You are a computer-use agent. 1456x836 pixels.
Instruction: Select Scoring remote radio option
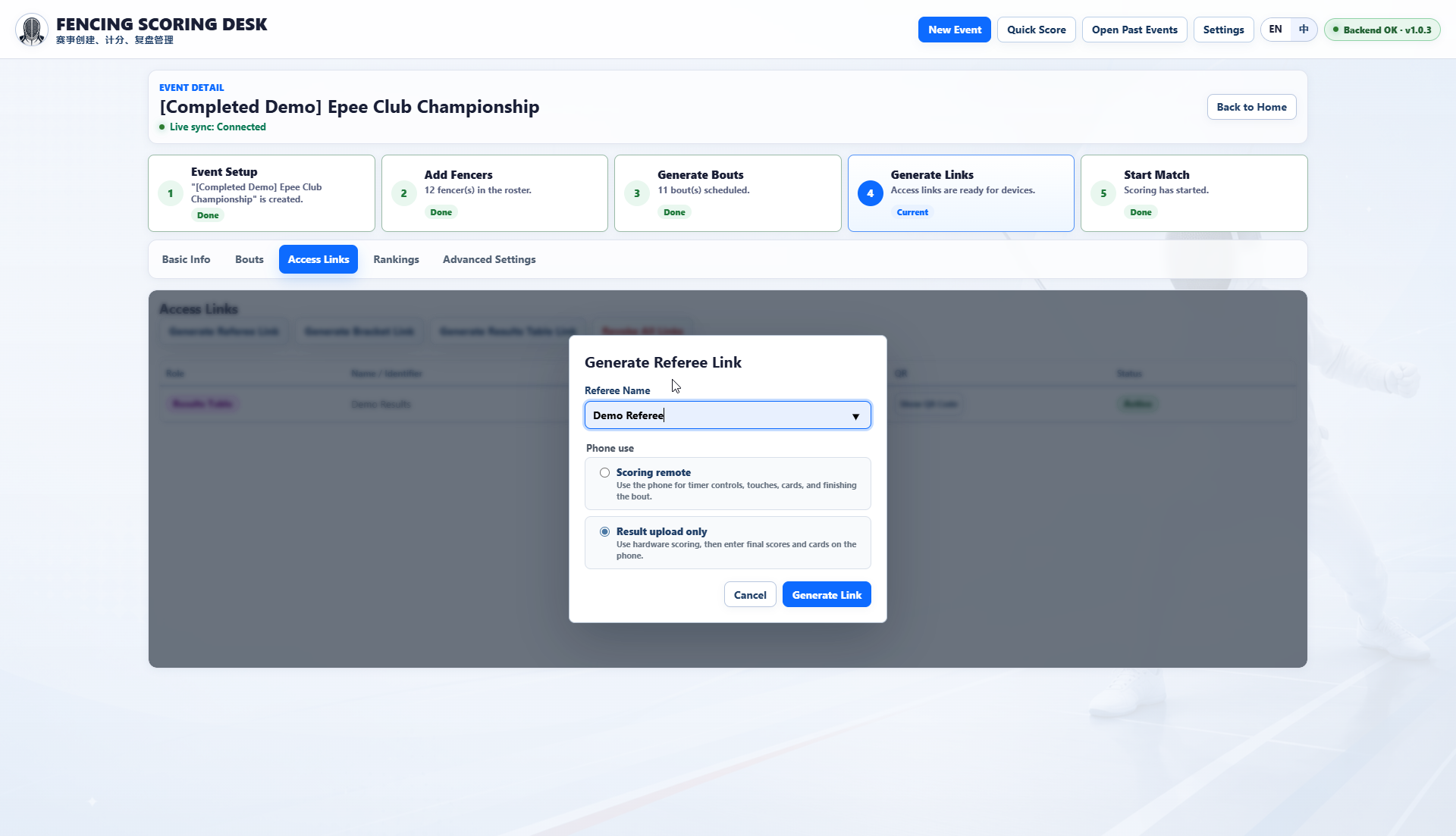pyautogui.click(x=604, y=473)
